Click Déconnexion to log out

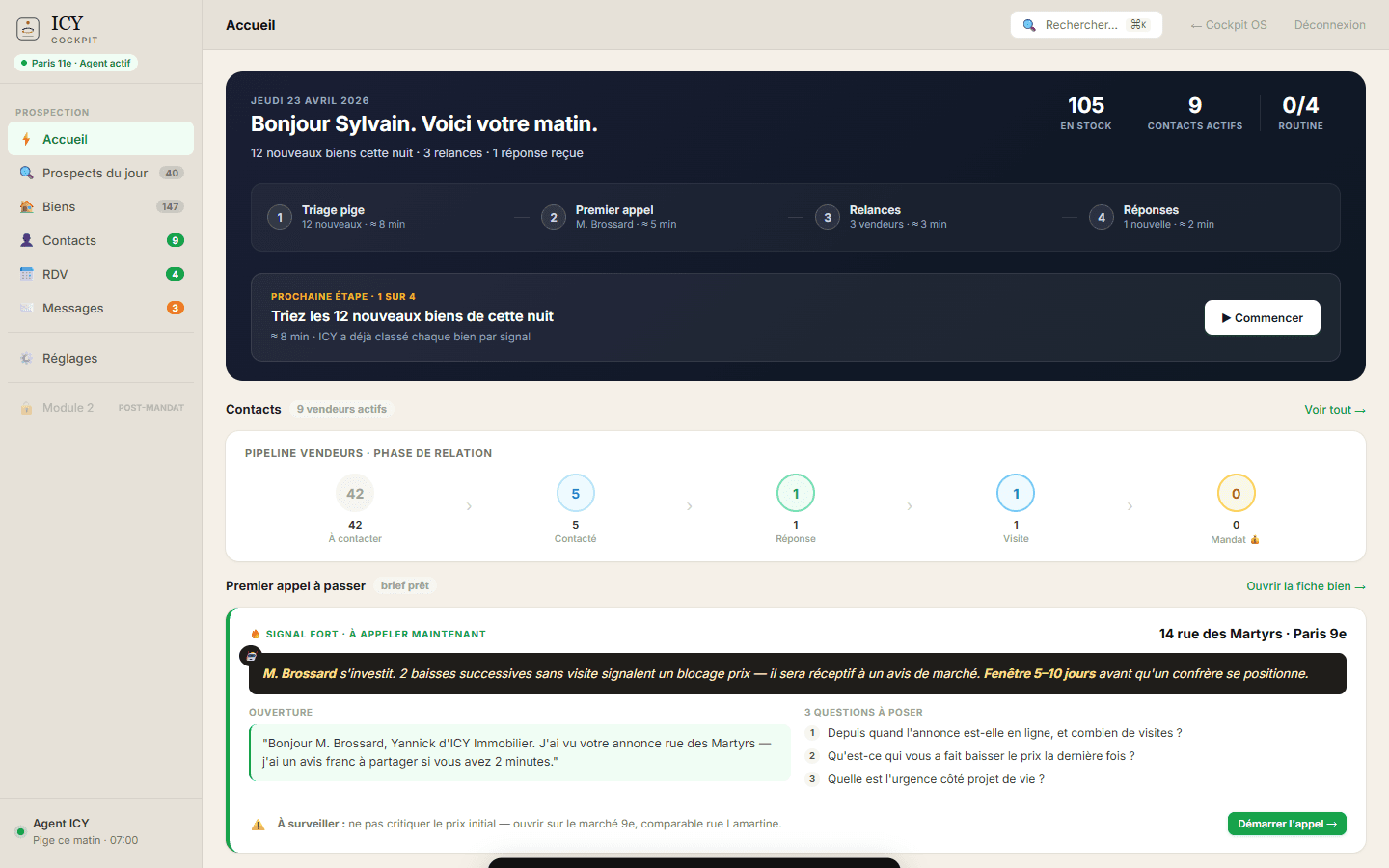pyautogui.click(x=1329, y=25)
